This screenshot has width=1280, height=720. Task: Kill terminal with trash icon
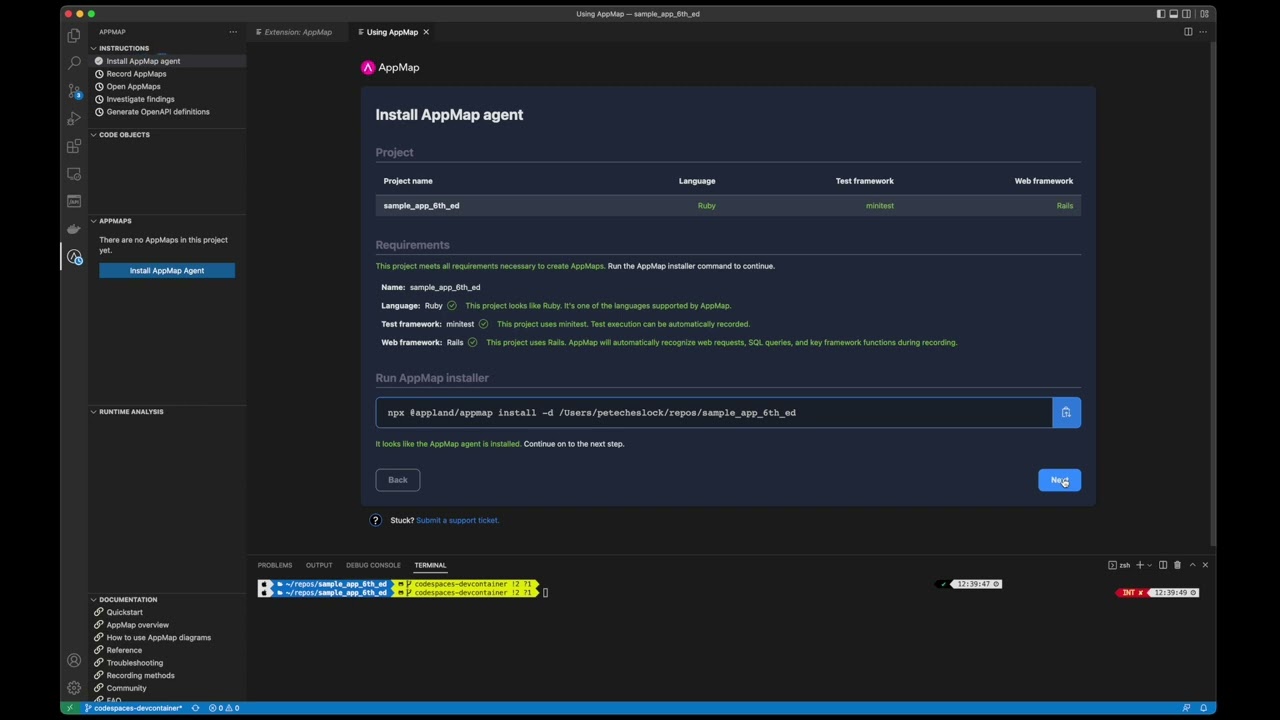(1177, 565)
